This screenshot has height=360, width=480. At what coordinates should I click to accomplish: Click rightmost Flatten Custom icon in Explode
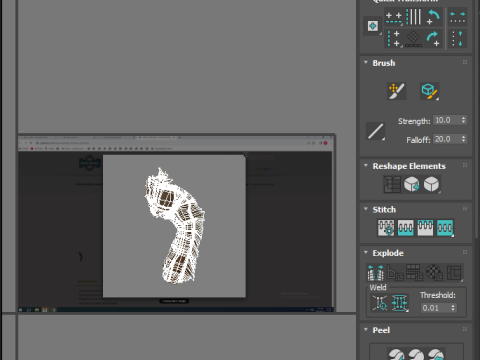(x=454, y=273)
